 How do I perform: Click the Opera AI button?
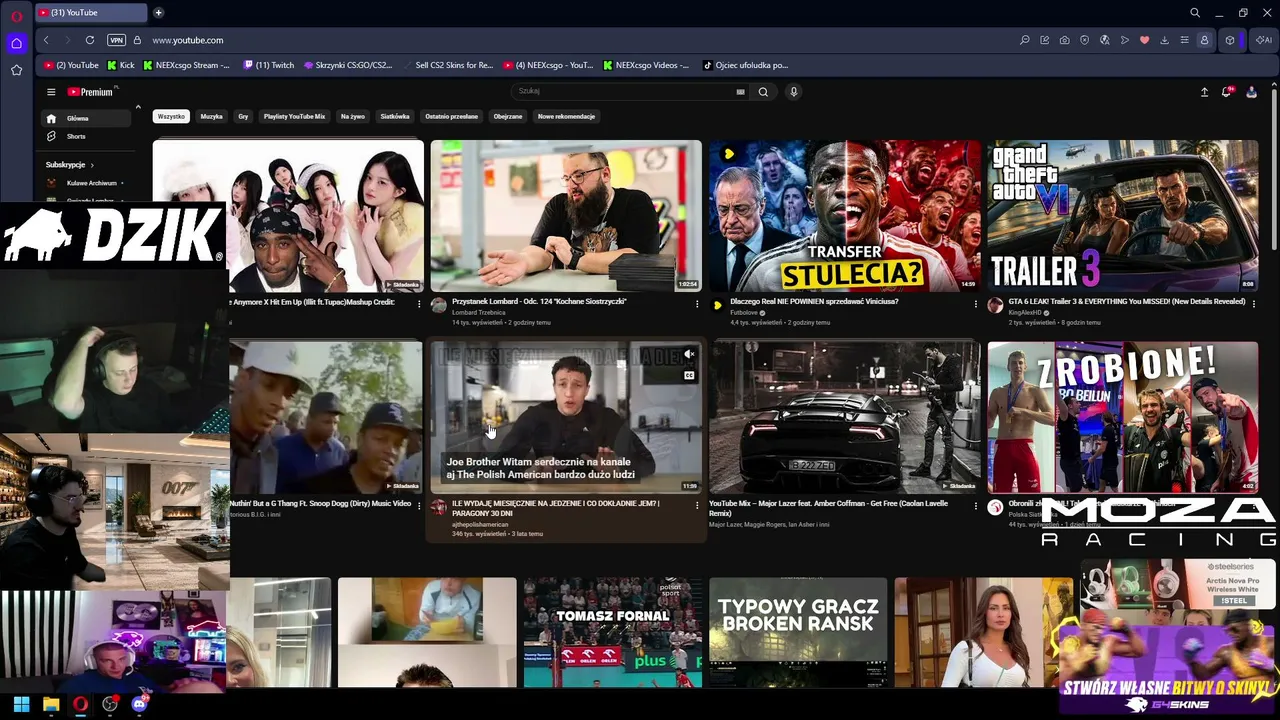point(1264,40)
